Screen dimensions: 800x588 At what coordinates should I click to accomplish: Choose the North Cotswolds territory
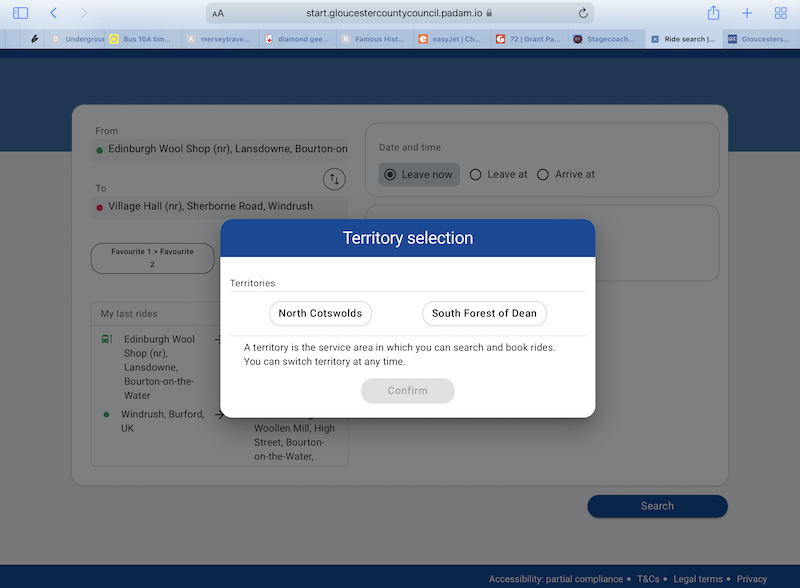click(320, 313)
